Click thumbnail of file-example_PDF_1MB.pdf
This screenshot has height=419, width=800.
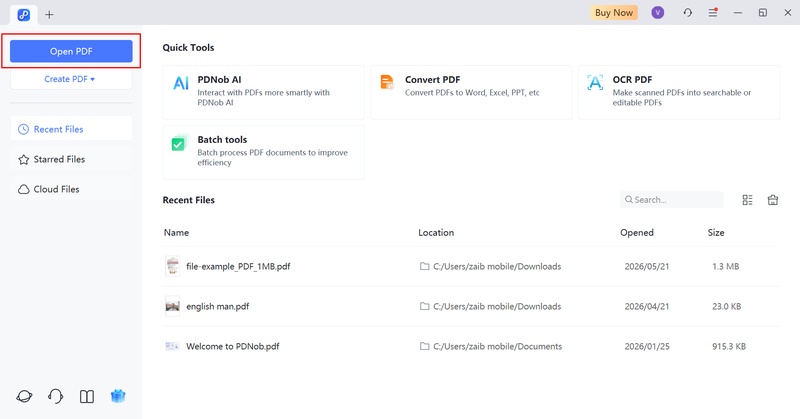(x=172, y=266)
